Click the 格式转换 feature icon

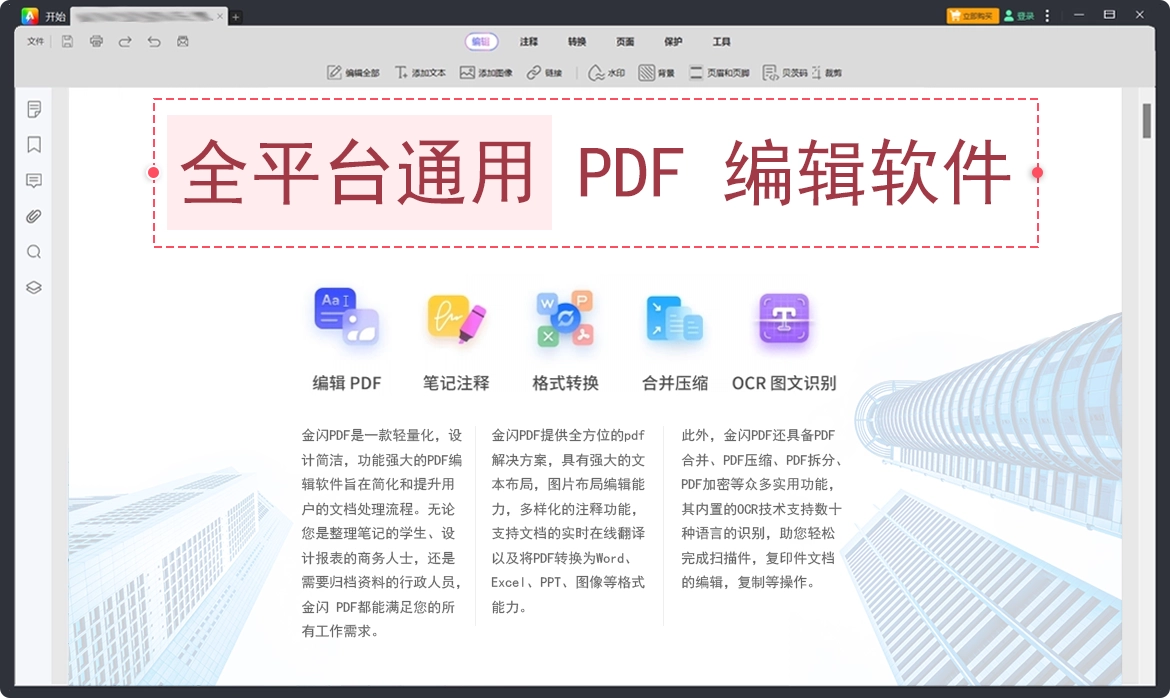[x=565, y=319]
